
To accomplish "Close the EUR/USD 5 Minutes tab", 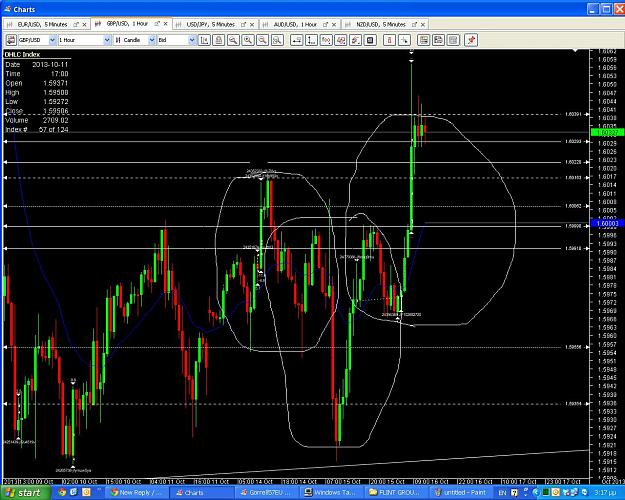I will 85,24.
